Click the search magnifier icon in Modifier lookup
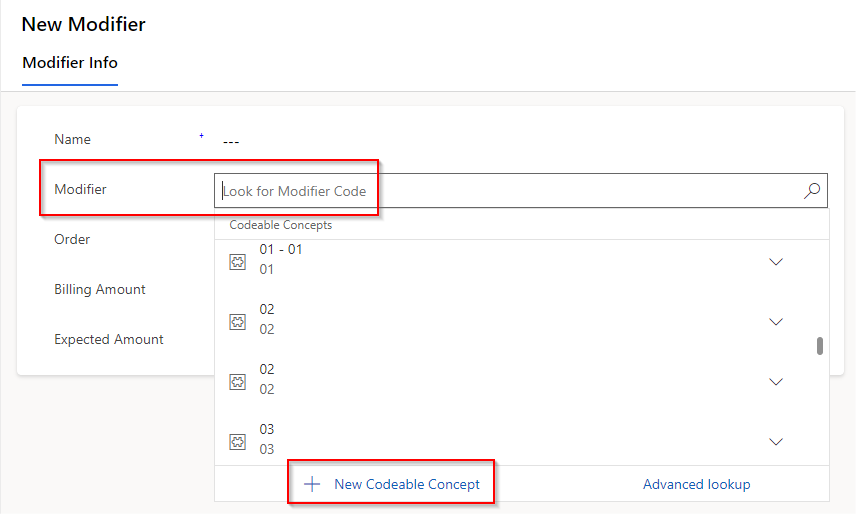This screenshot has height=522, width=860. click(812, 191)
